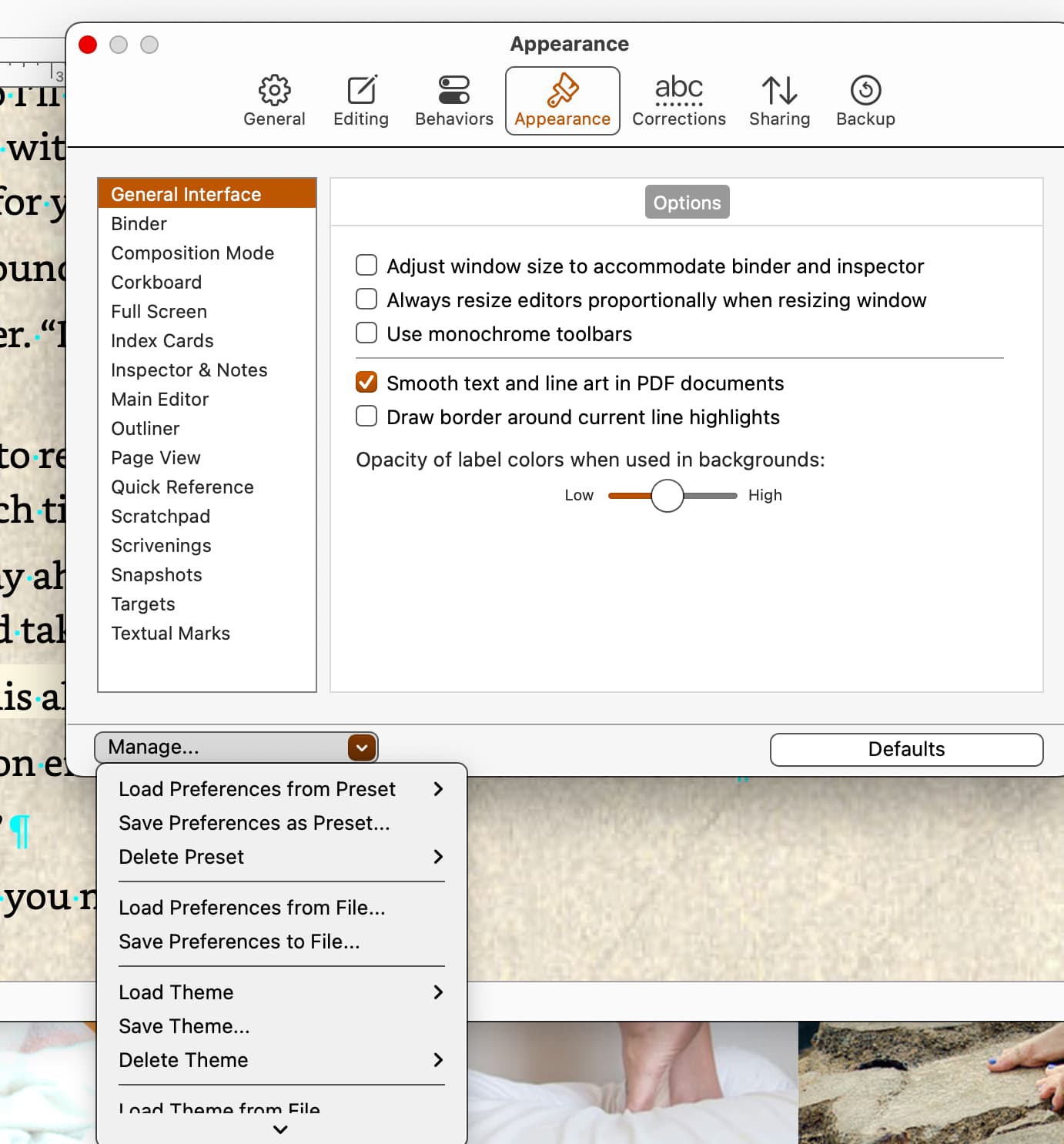Image resolution: width=1064 pixels, height=1144 pixels.
Task: Disable Smooth text and line art in PDF documents
Action: coord(366,382)
